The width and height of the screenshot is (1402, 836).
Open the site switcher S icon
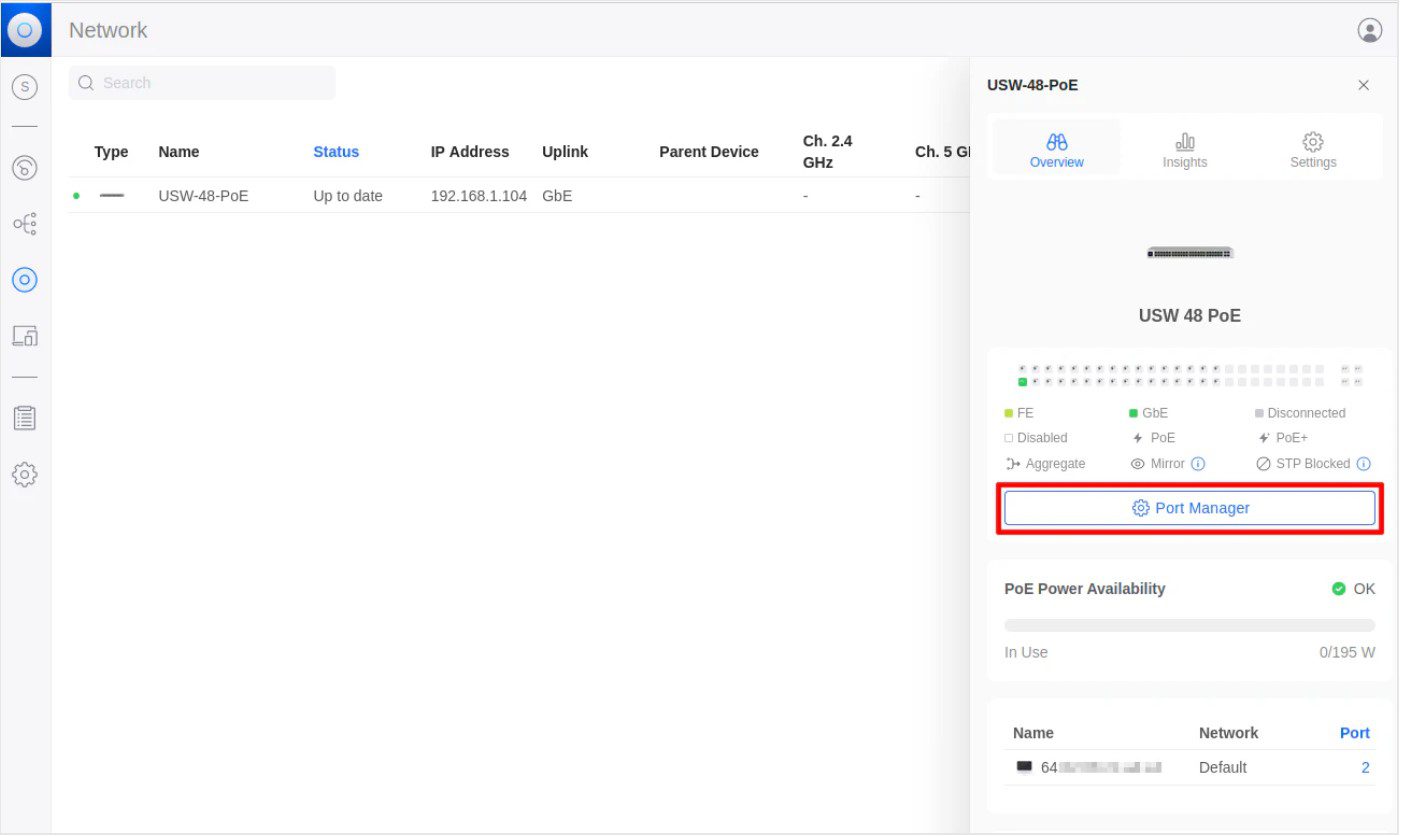(25, 87)
